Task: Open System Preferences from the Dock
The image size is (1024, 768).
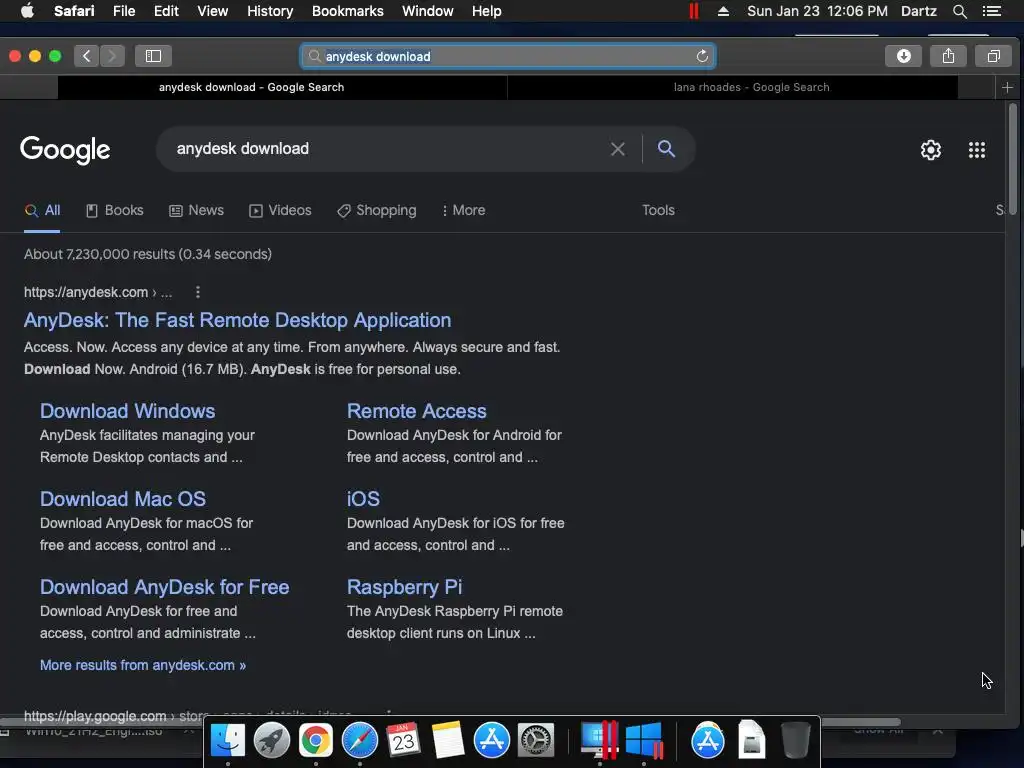Action: (x=536, y=741)
